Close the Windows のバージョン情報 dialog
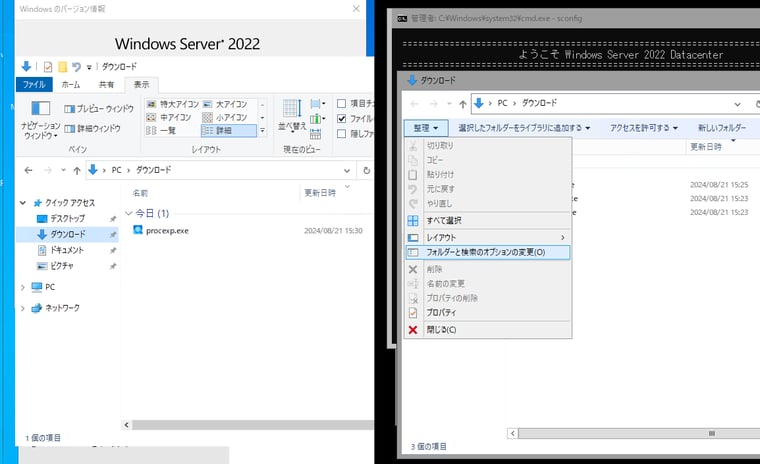The height and width of the screenshot is (464, 760). pos(356,9)
